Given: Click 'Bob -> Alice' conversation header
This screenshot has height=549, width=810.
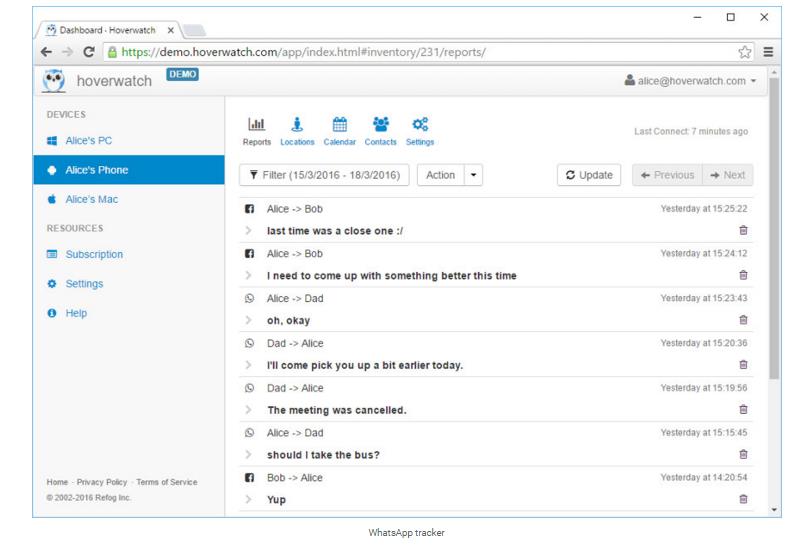Looking at the screenshot, I should coord(294,478).
